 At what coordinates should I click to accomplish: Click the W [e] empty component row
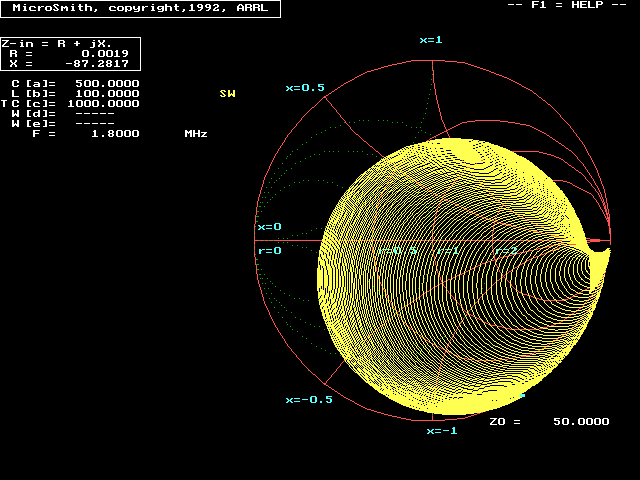point(63,124)
